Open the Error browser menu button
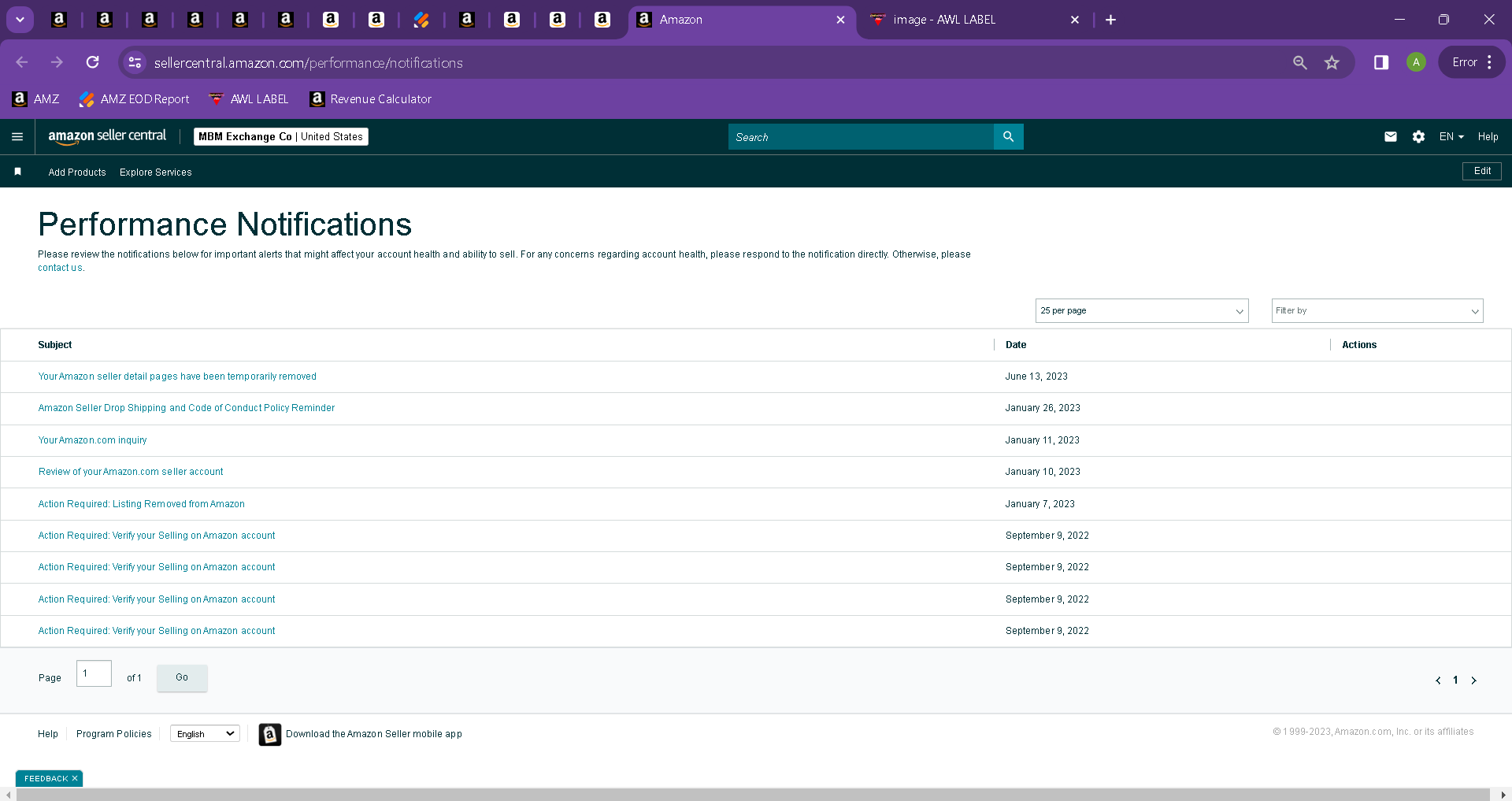Image resolution: width=1512 pixels, height=801 pixels. click(x=1472, y=62)
